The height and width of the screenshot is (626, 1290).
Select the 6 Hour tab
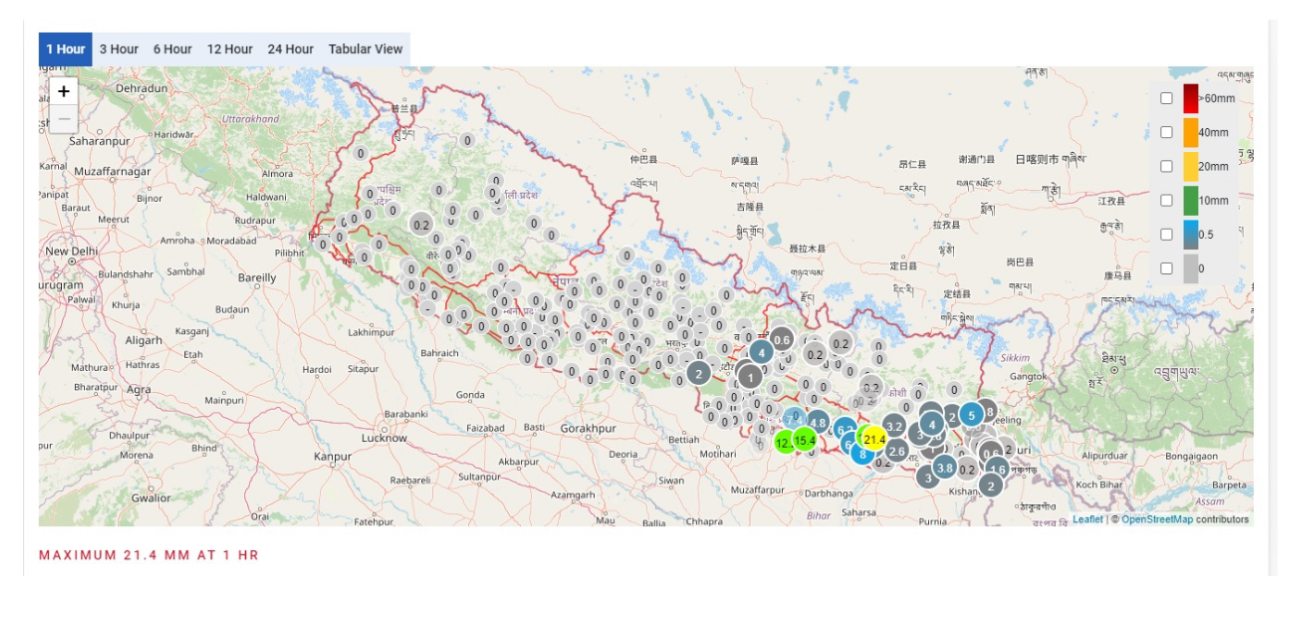tap(173, 49)
